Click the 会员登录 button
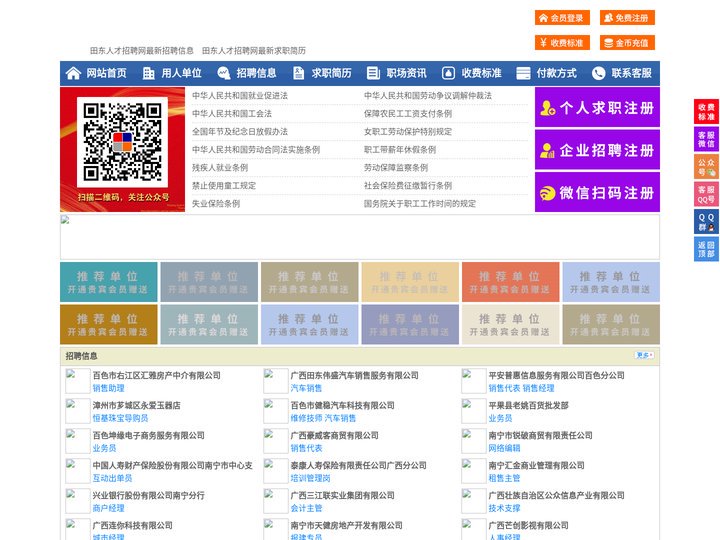Screen dimensions: 720x540 click(x=562, y=18)
